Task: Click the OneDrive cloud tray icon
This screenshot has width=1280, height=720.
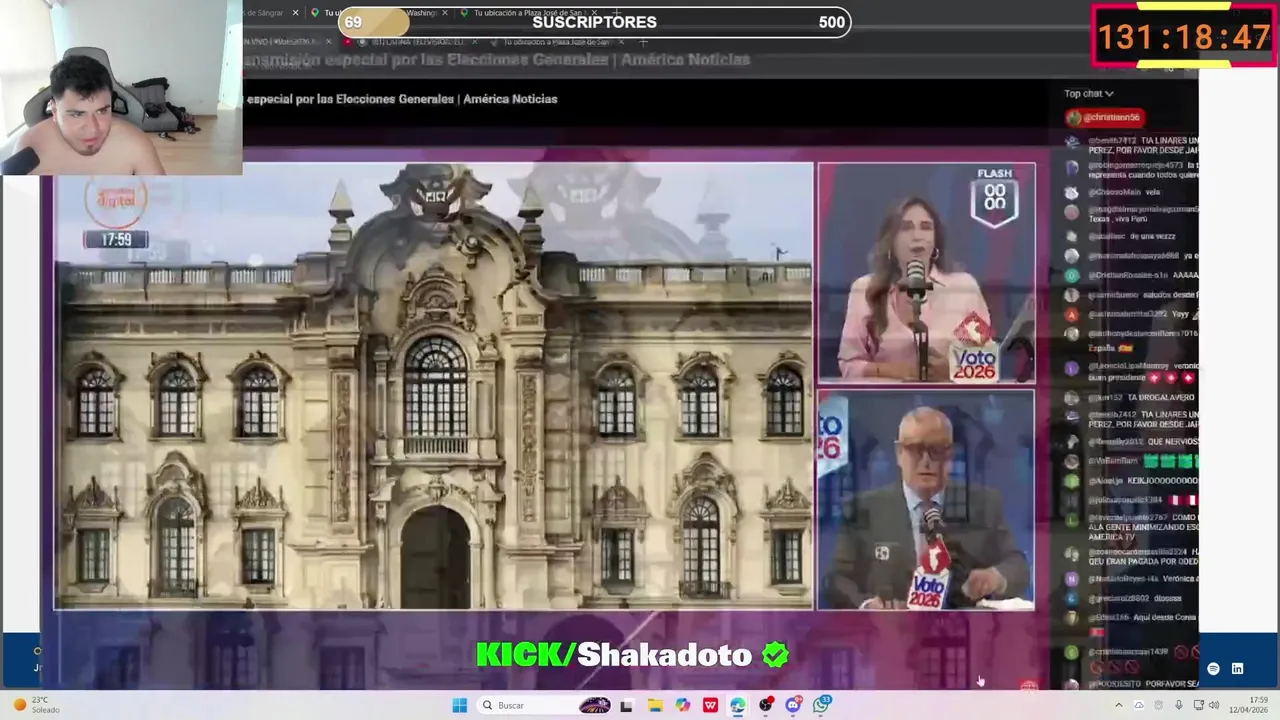Action: pos(1139,705)
